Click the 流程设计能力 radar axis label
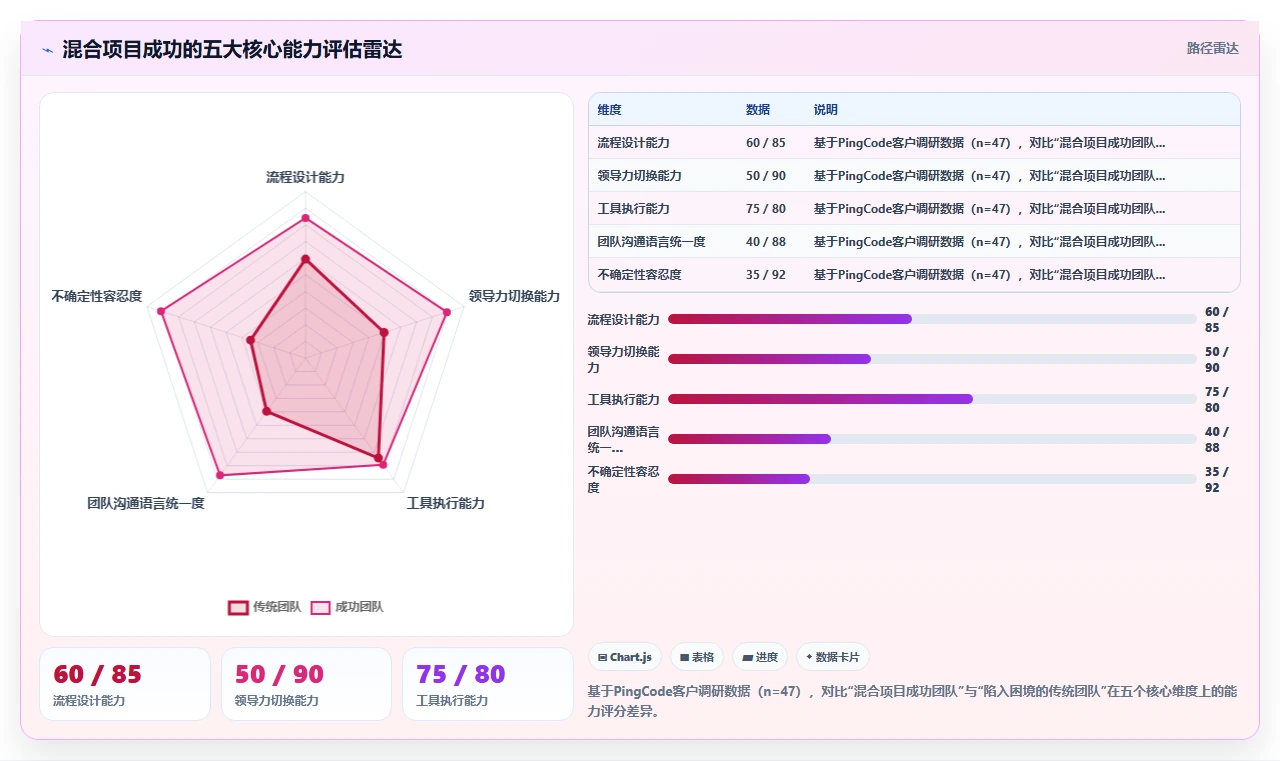Viewport: 1280px width, 761px height. tap(305, 178)
